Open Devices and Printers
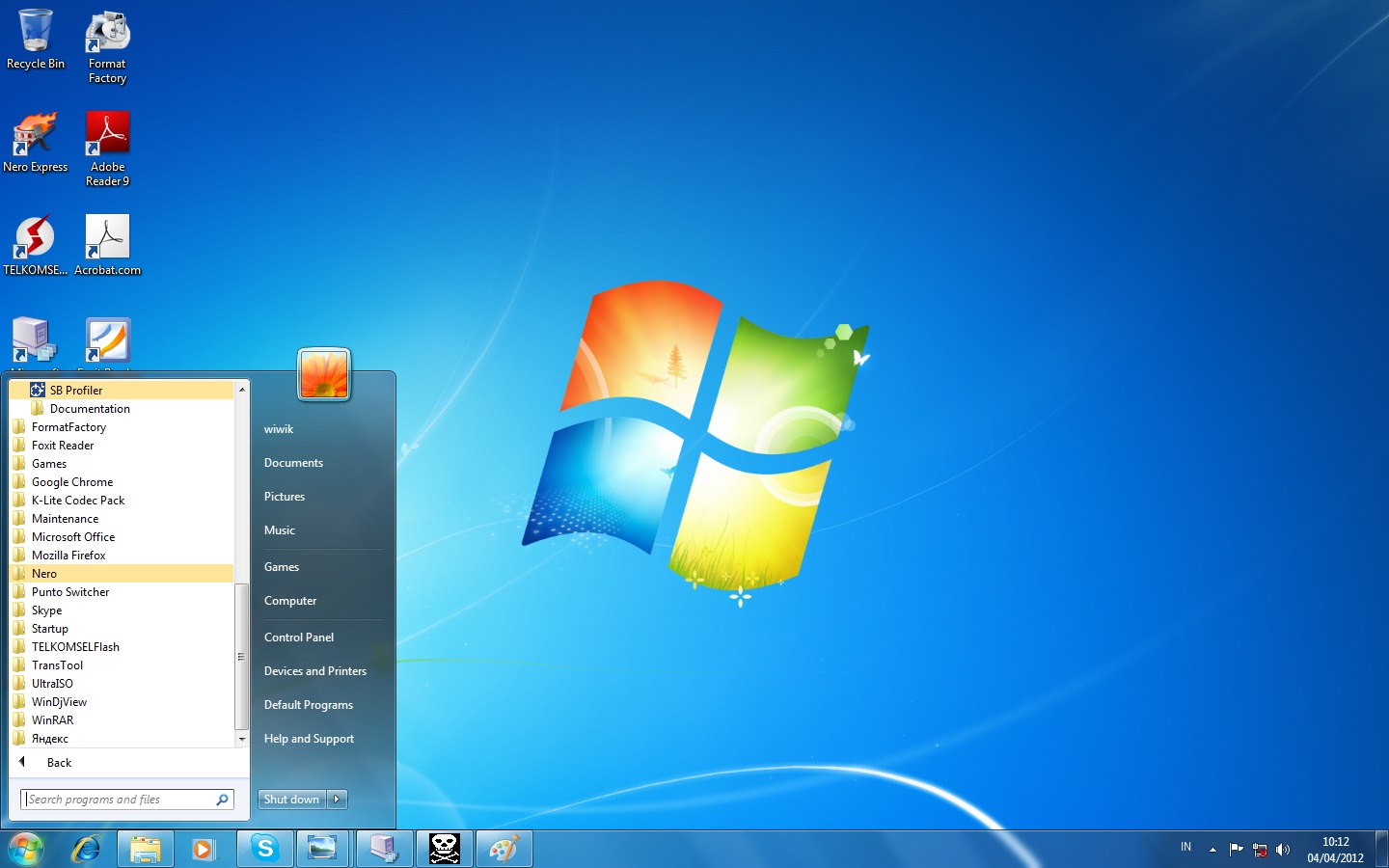This screenshot has width=1389, height=868. [x=315, y=671]
